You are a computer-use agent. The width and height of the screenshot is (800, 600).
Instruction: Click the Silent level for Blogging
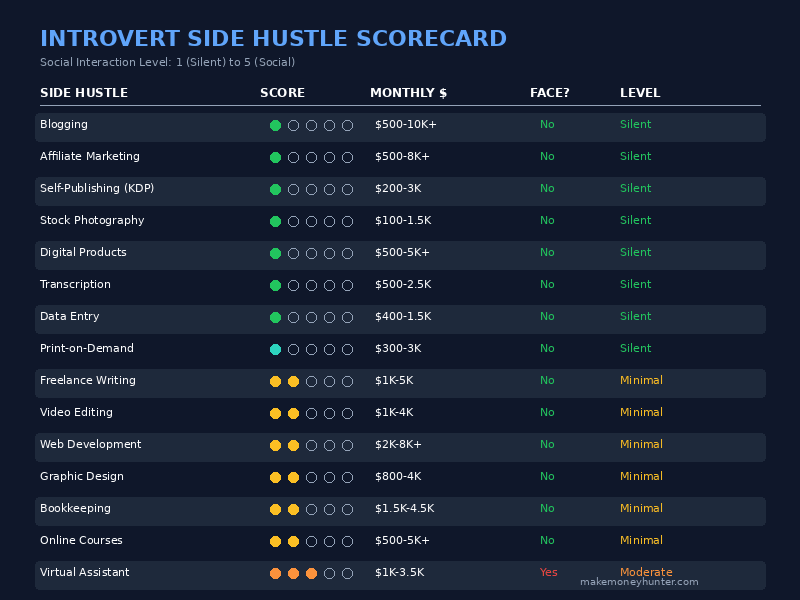point(635,124)
